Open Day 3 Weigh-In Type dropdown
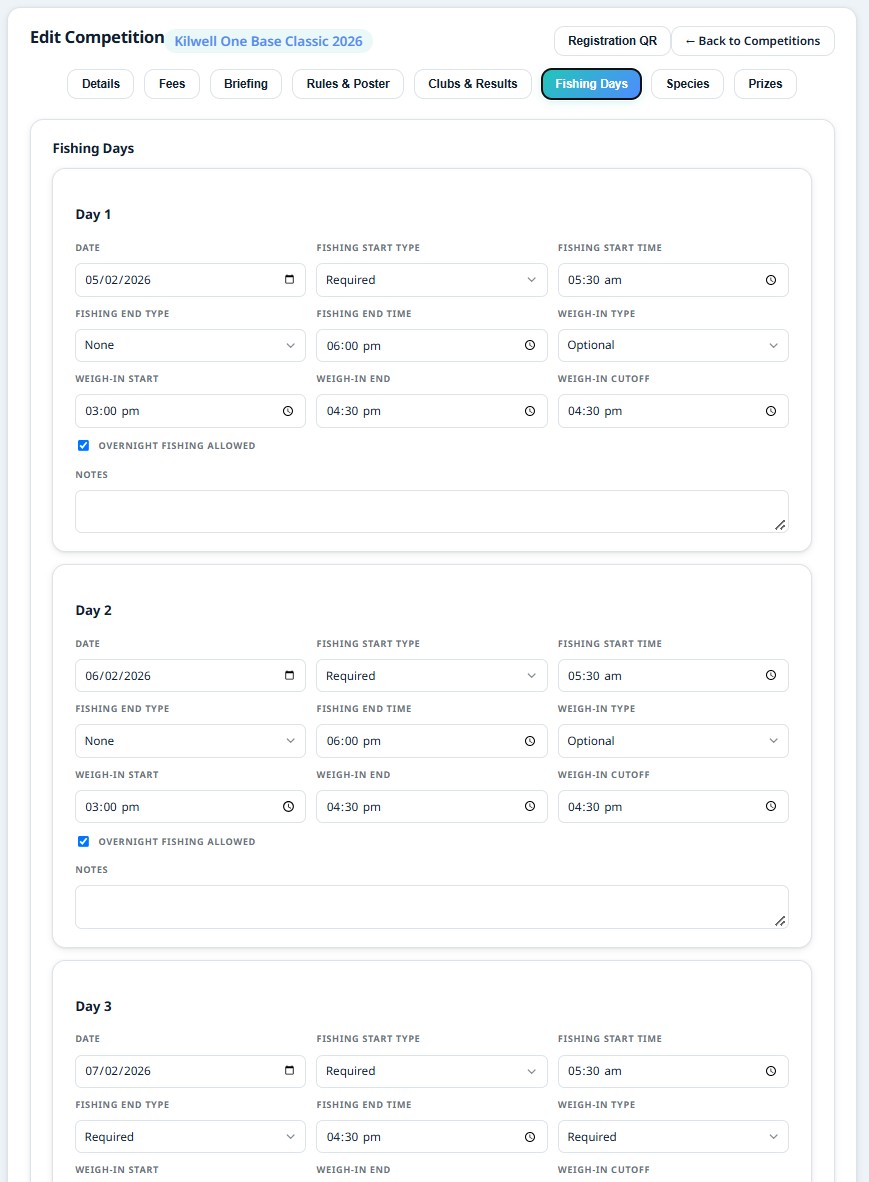869x1182 pixels. tap(673, 1137)
